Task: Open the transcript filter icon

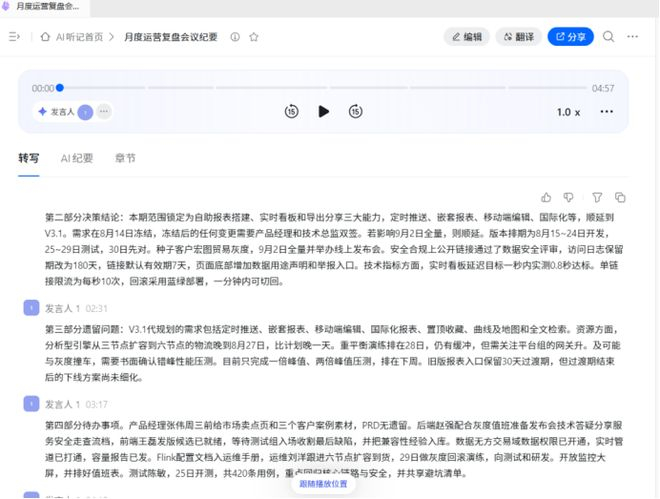Action: (x=597, y=197)
